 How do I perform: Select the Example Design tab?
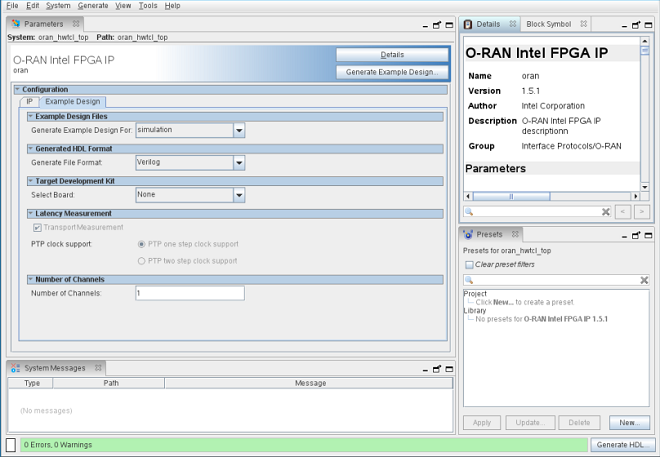(73, 101)
